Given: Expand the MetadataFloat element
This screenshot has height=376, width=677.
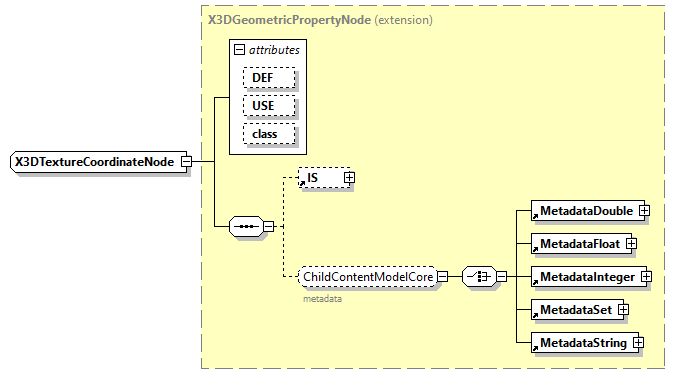Looking at the screenshot, I should pyautogui.click(x=631, y=243).
